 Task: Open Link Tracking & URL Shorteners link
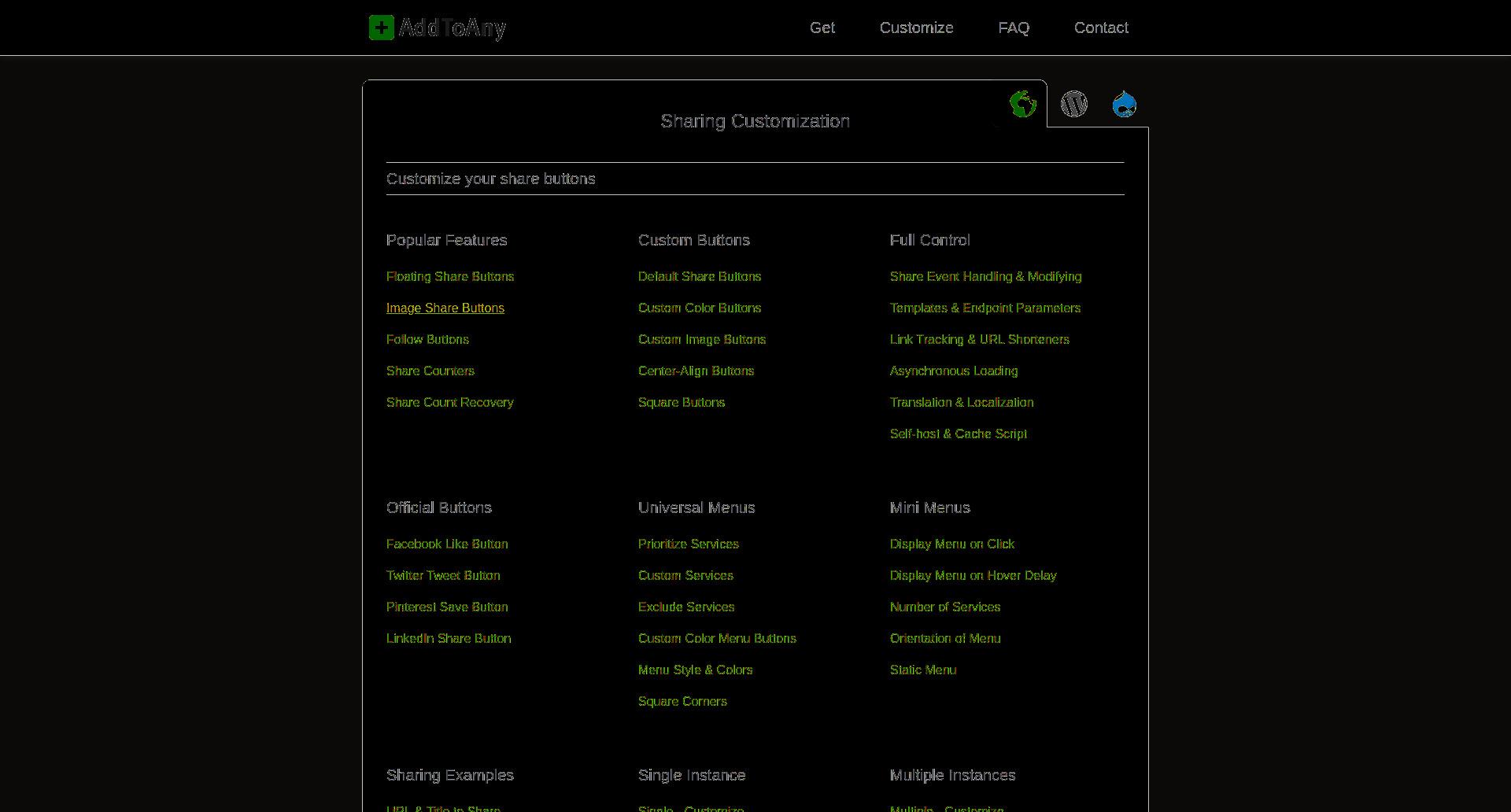(980, 339)
